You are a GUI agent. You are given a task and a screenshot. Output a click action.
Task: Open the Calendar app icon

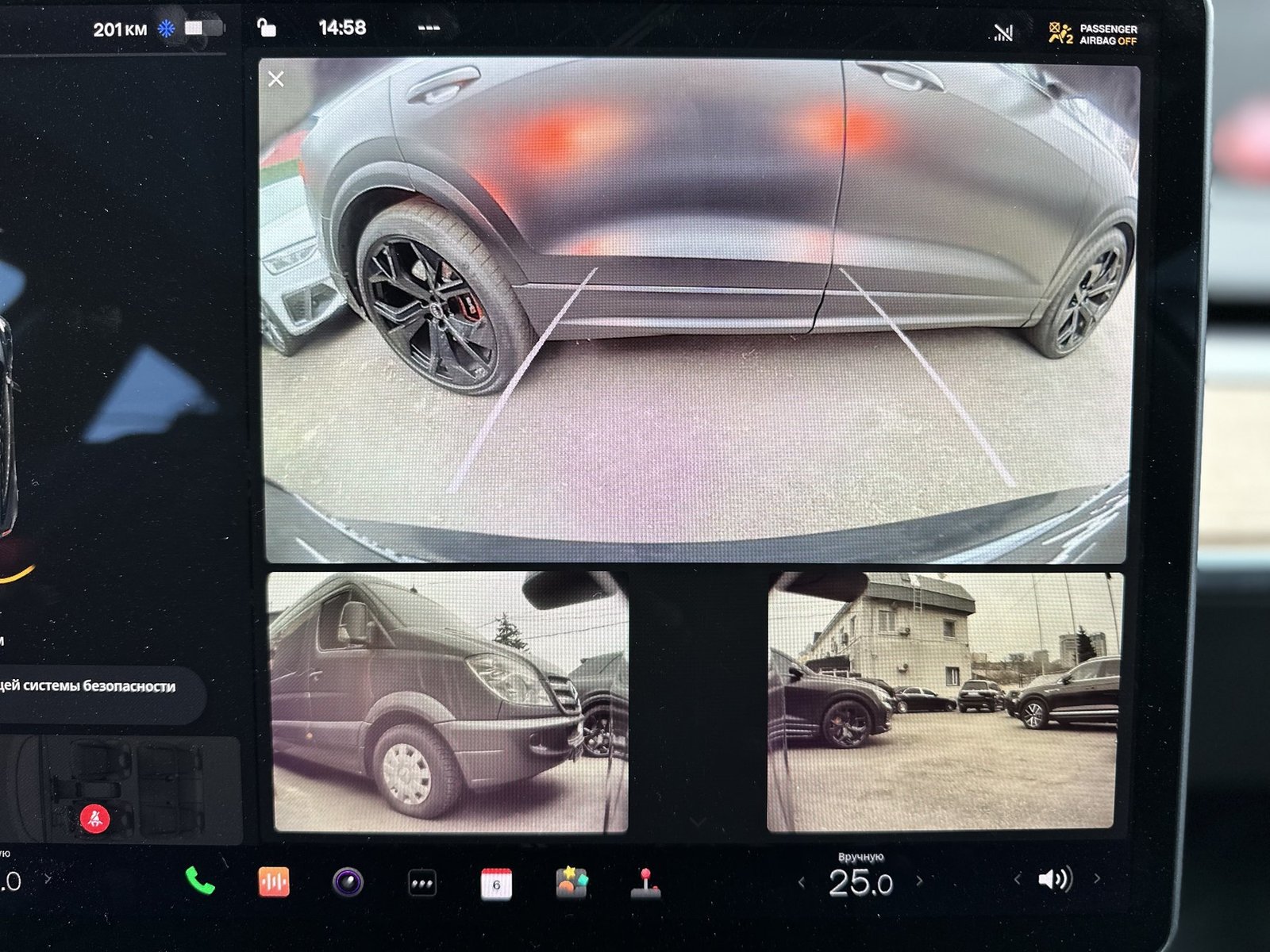click(x=496, y=884)
